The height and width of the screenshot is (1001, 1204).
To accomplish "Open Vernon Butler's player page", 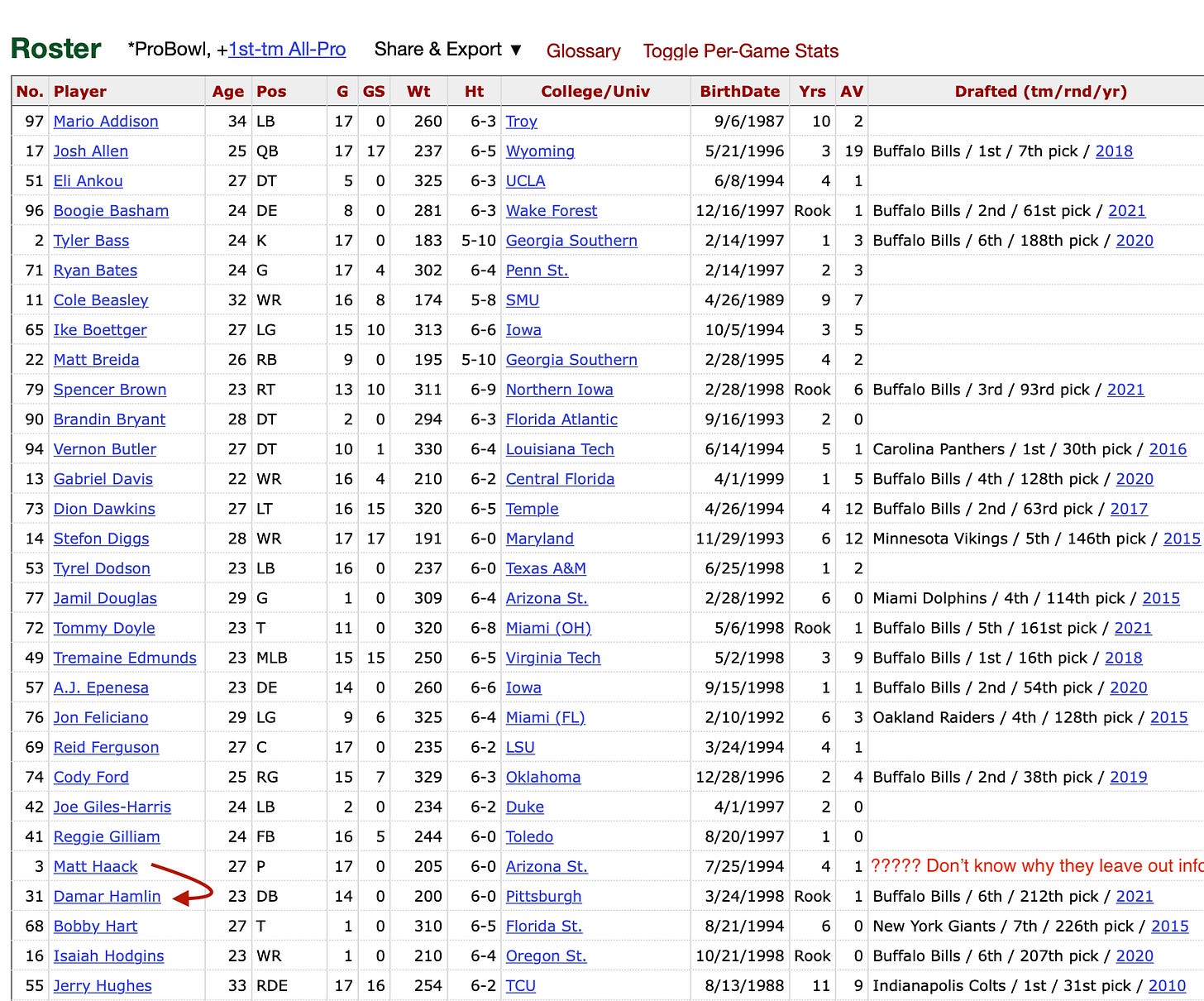I will pos(105,449).
